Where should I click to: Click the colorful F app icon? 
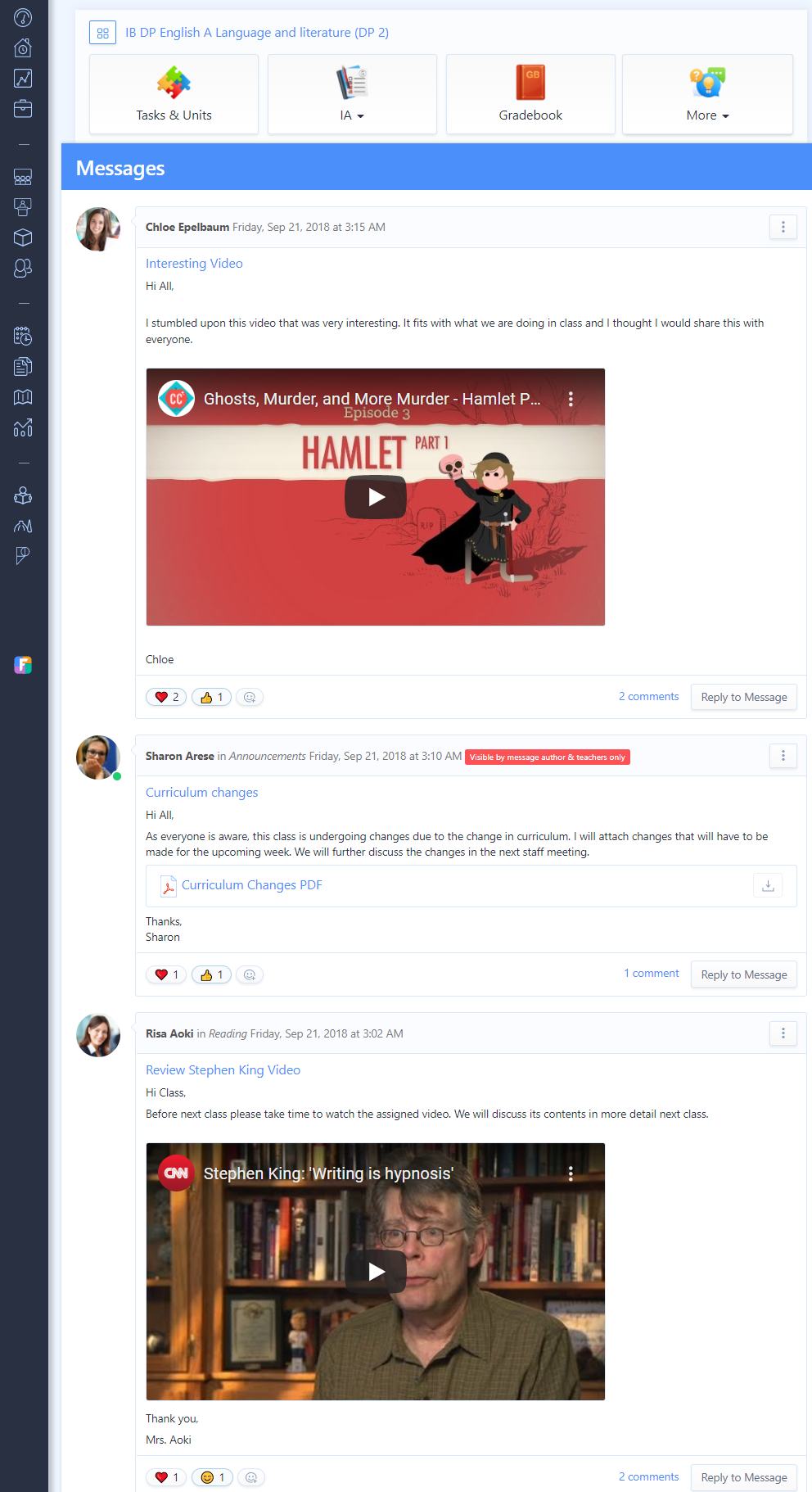click(x=23, y=665)
